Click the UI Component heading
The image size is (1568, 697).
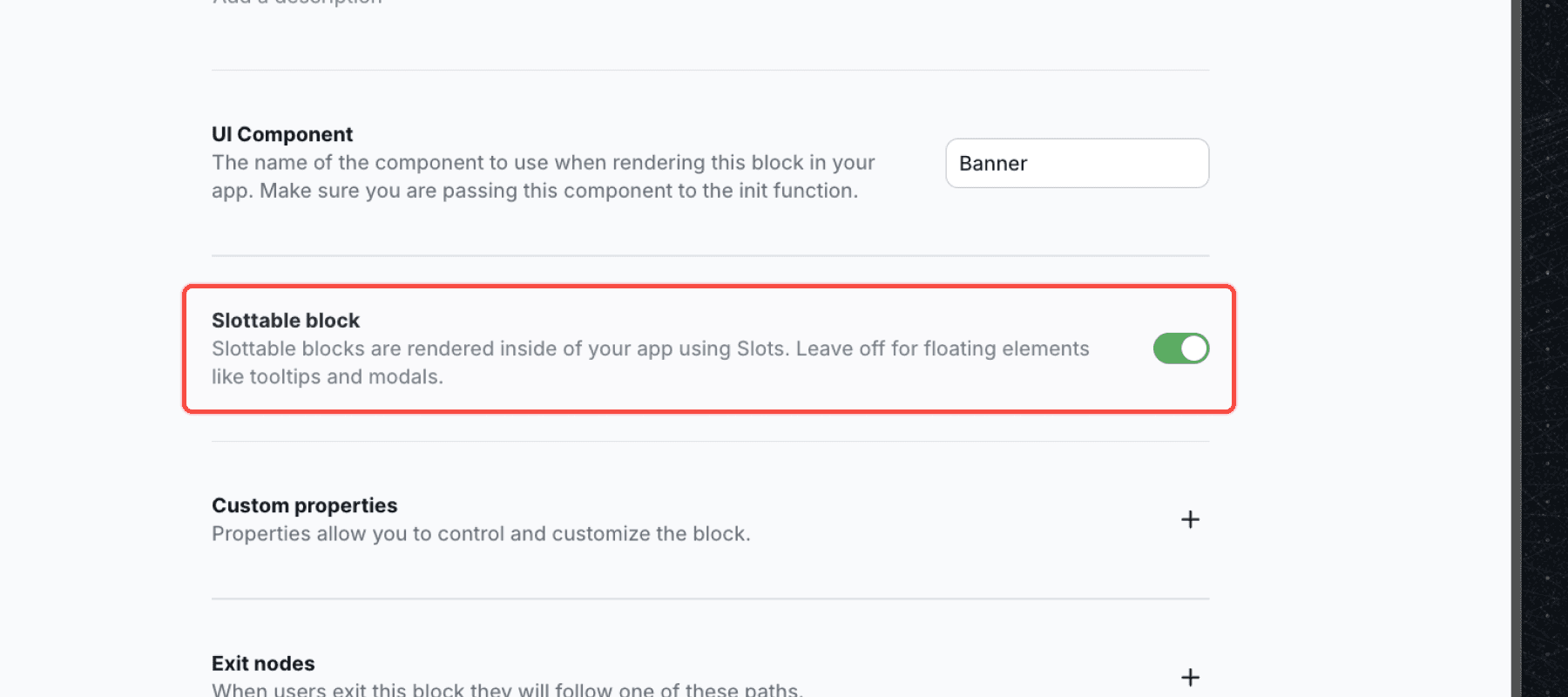pyautogui.click(x=281, y=134)
